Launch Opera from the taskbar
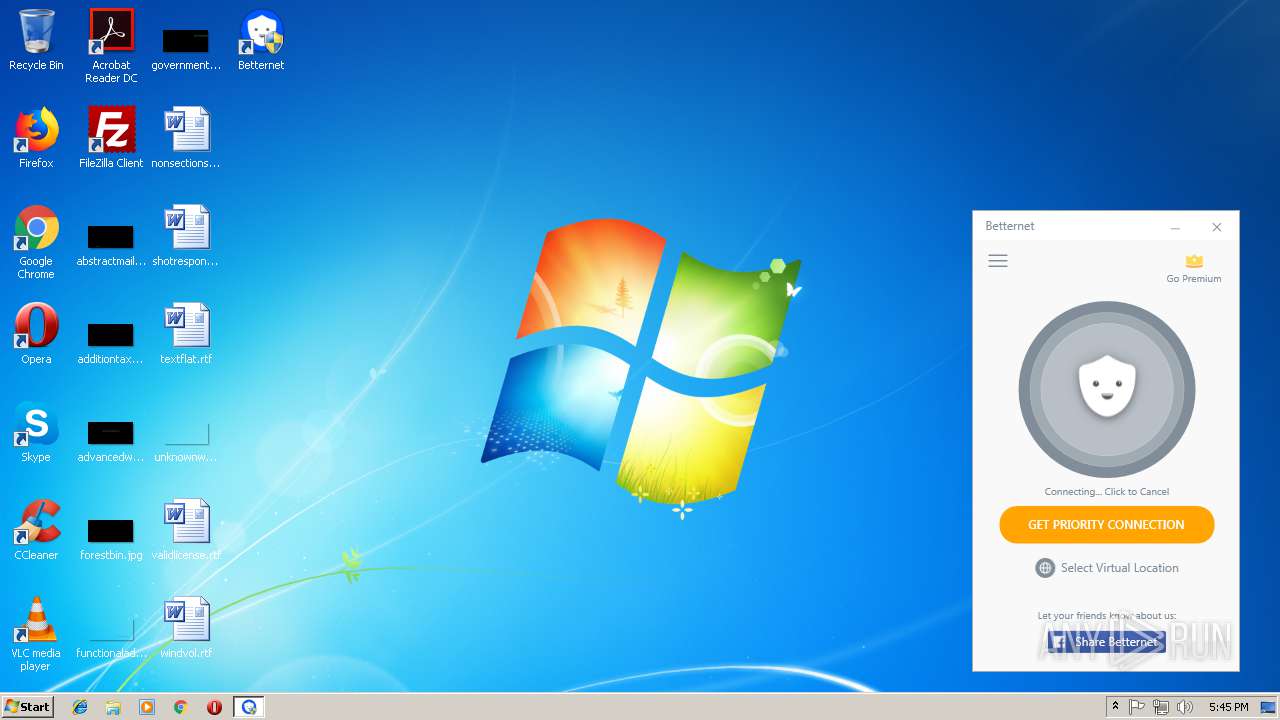The height and width of the screenshot is (720, 1280). point(214,707)
